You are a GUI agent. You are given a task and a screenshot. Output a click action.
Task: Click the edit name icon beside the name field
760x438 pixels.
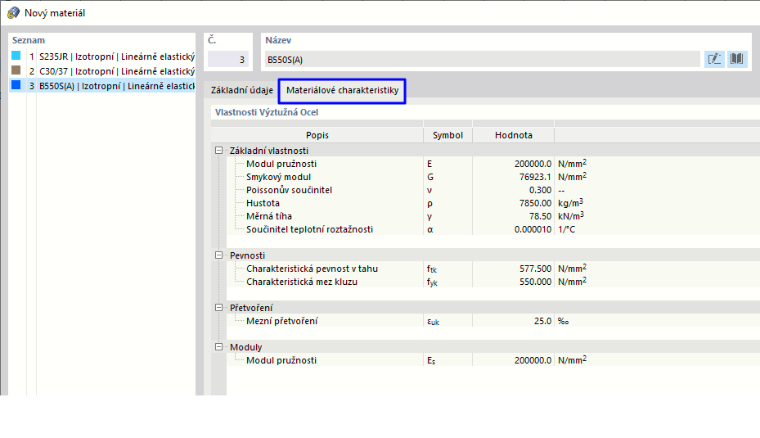[714, 59]
